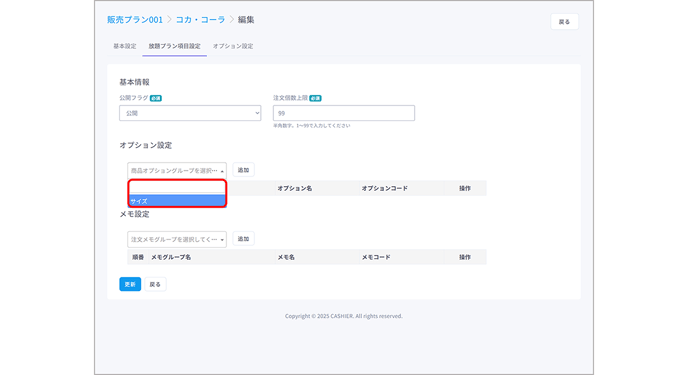Click the blue 更新 button
The height and width of the screenshot is (375, 688).
[x=130, y=284]
